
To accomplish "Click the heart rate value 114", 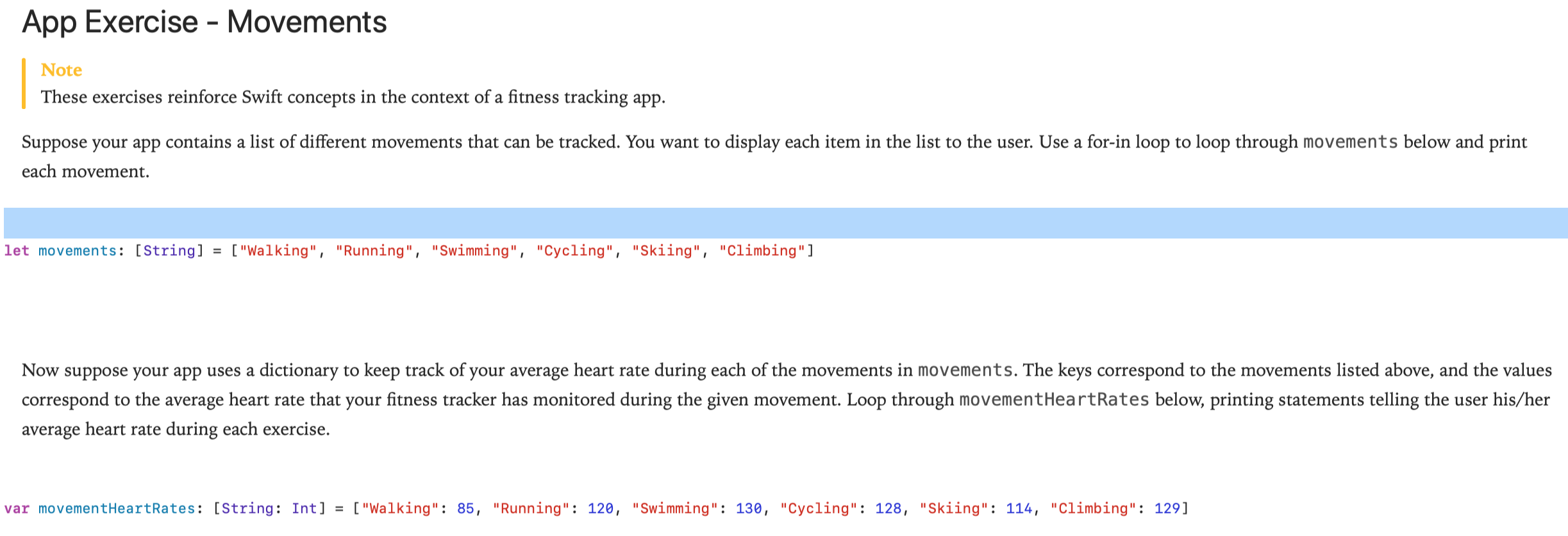I will point(1019,508).
